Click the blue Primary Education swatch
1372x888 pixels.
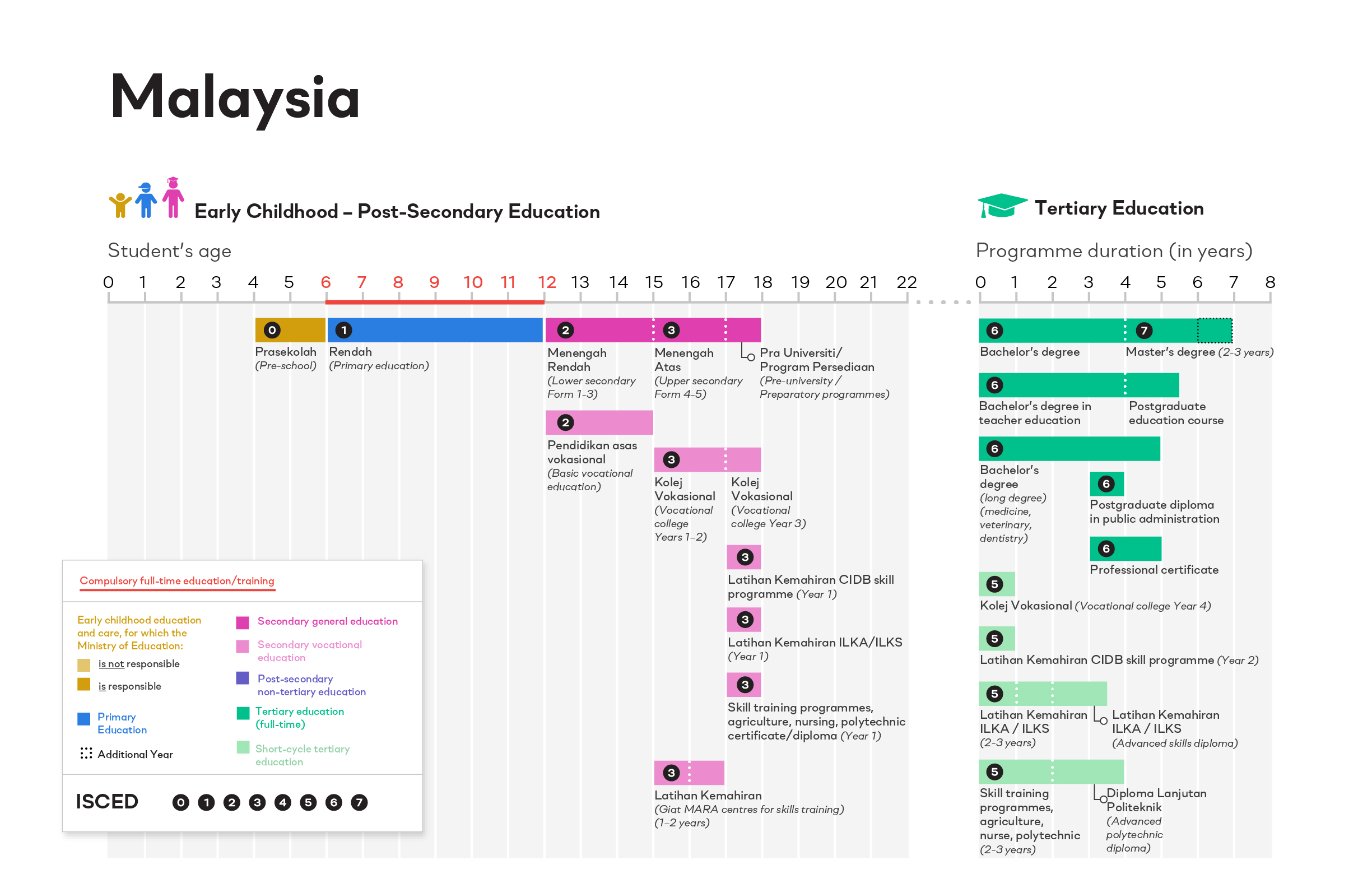pos(83,718)
